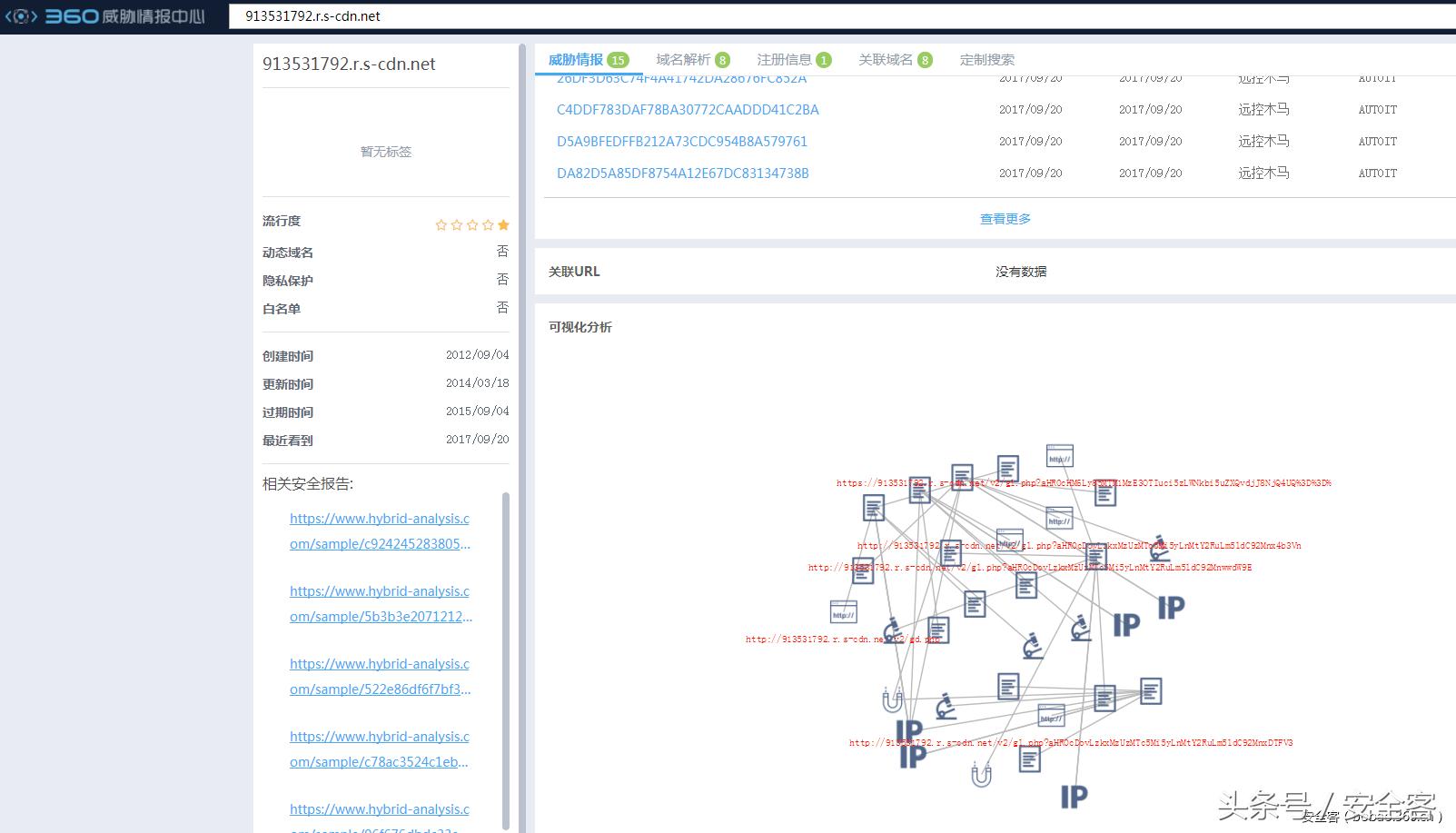This screenshot has width=1456, height=833.
Task: Open hash link starting with D5A9BFED
Action: pyautogui.click(x=682, y=142)
